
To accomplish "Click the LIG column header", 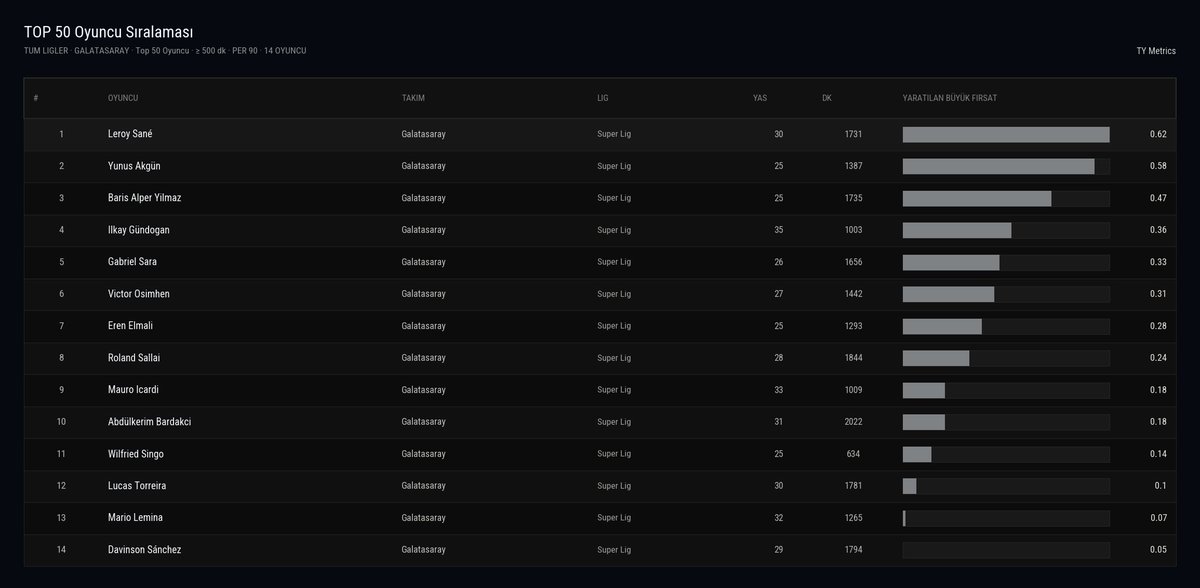I will (x=603, y=98).
